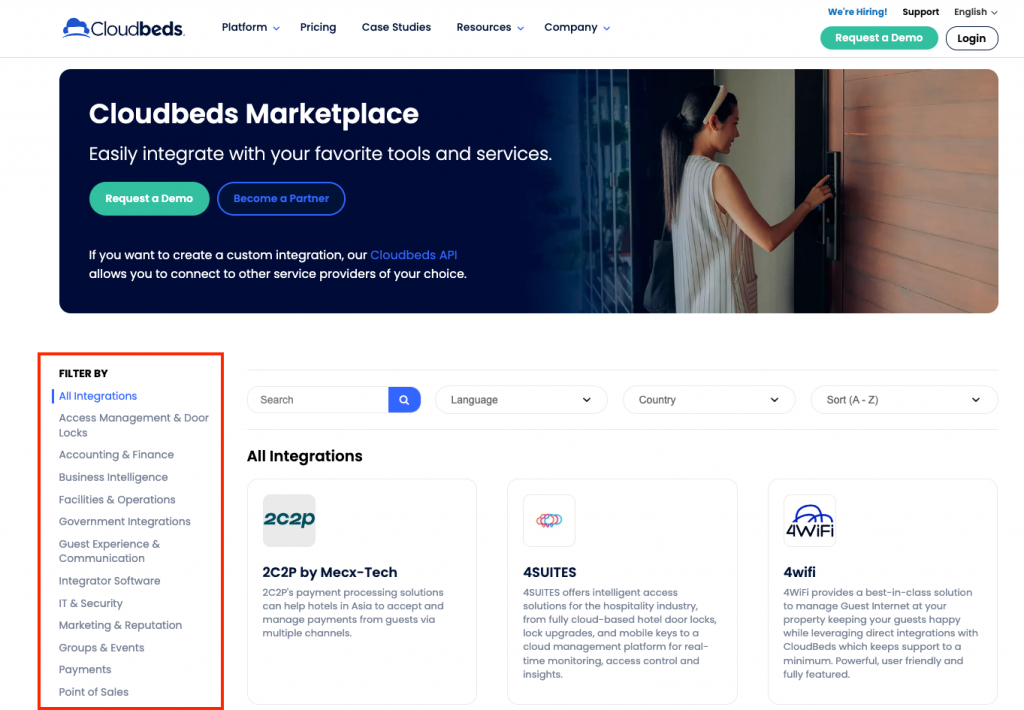1024x710 pixels.
Task: Click the Become a Partner button
Action: pyautogui.click(x=281, y=199)
